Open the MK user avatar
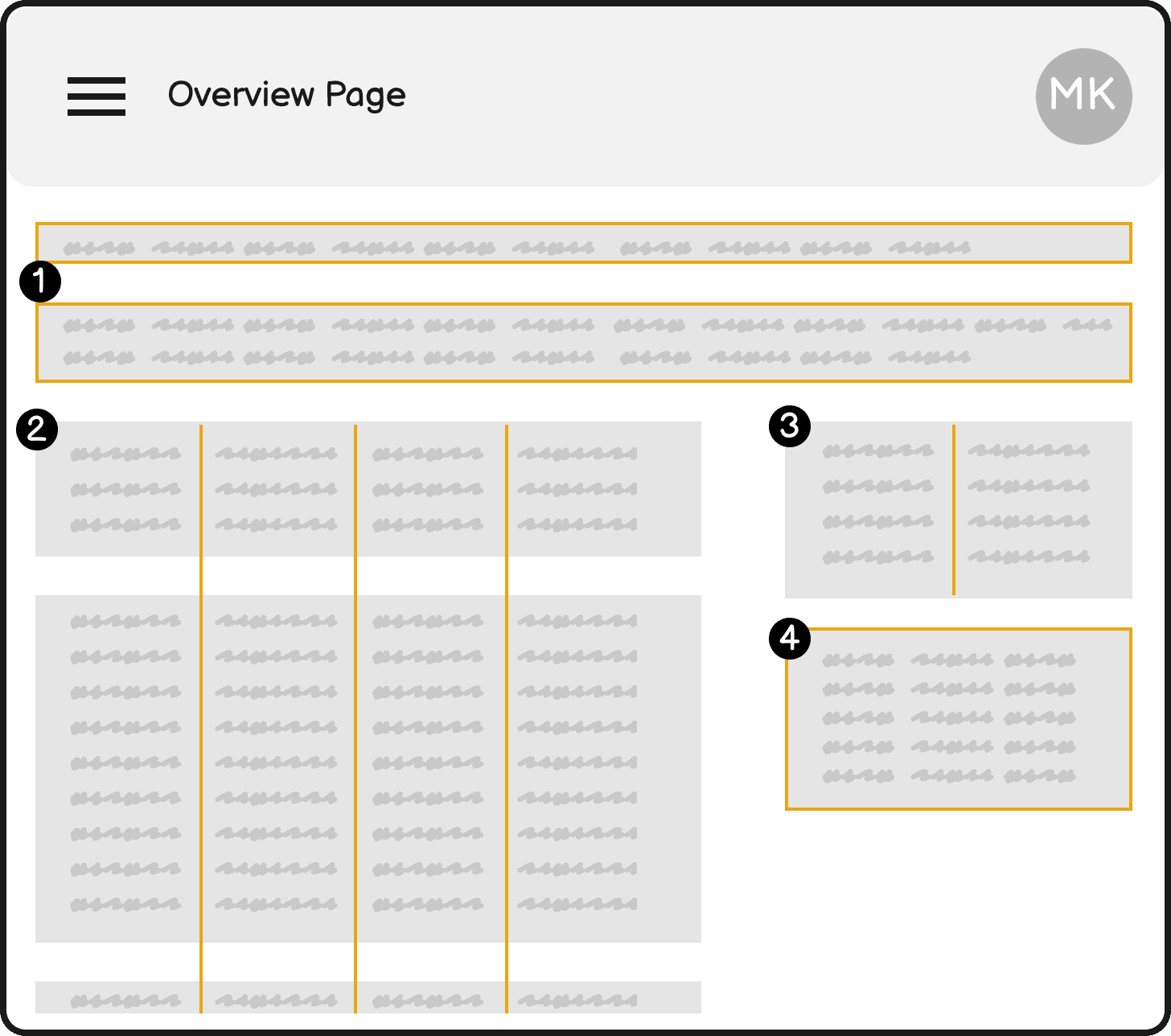Image resolution: width=1171 pixels, height=1036 pixels. click(1083, 97)
